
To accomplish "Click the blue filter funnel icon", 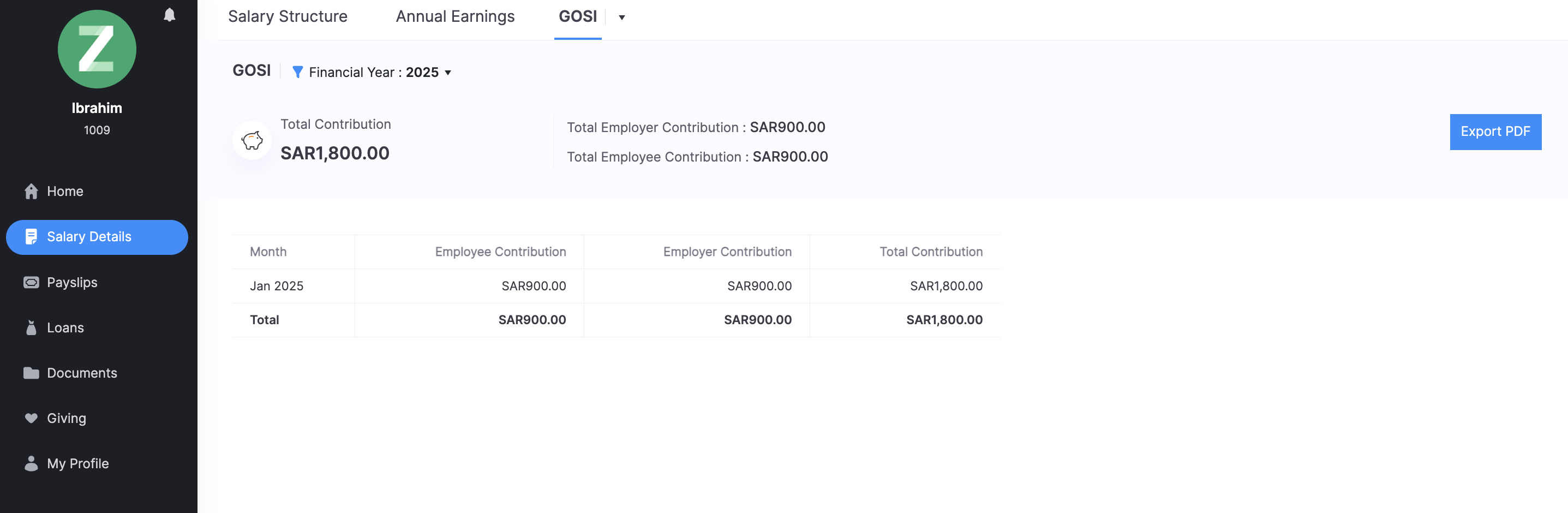I will point(298,73).
